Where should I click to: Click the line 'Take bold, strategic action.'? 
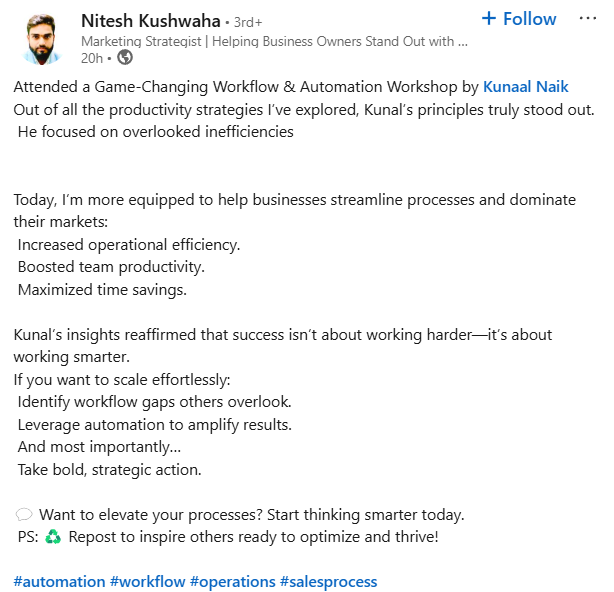point(110,469)
